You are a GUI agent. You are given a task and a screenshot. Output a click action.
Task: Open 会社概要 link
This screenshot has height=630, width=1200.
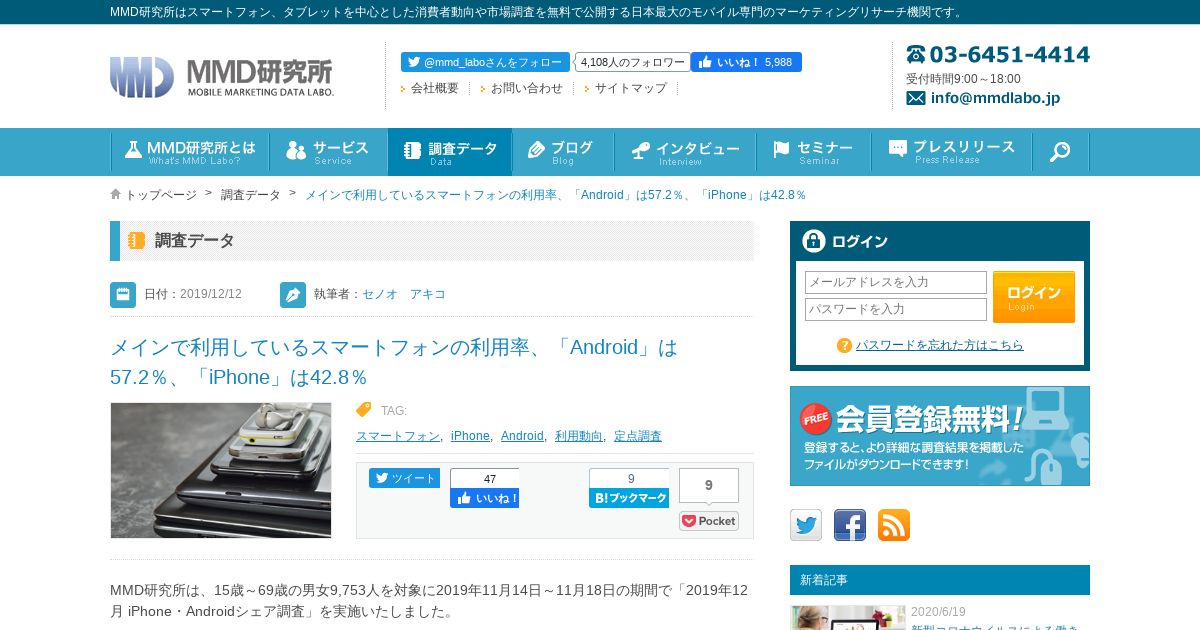point(434,88)
